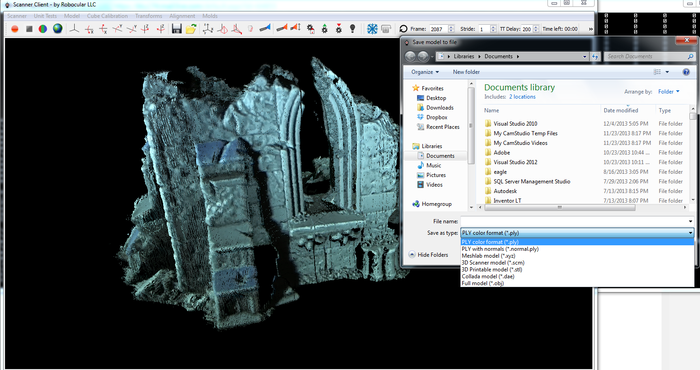
Task: Adjust the Stride value stepper arrows
Action: click(x=493, y=29)
